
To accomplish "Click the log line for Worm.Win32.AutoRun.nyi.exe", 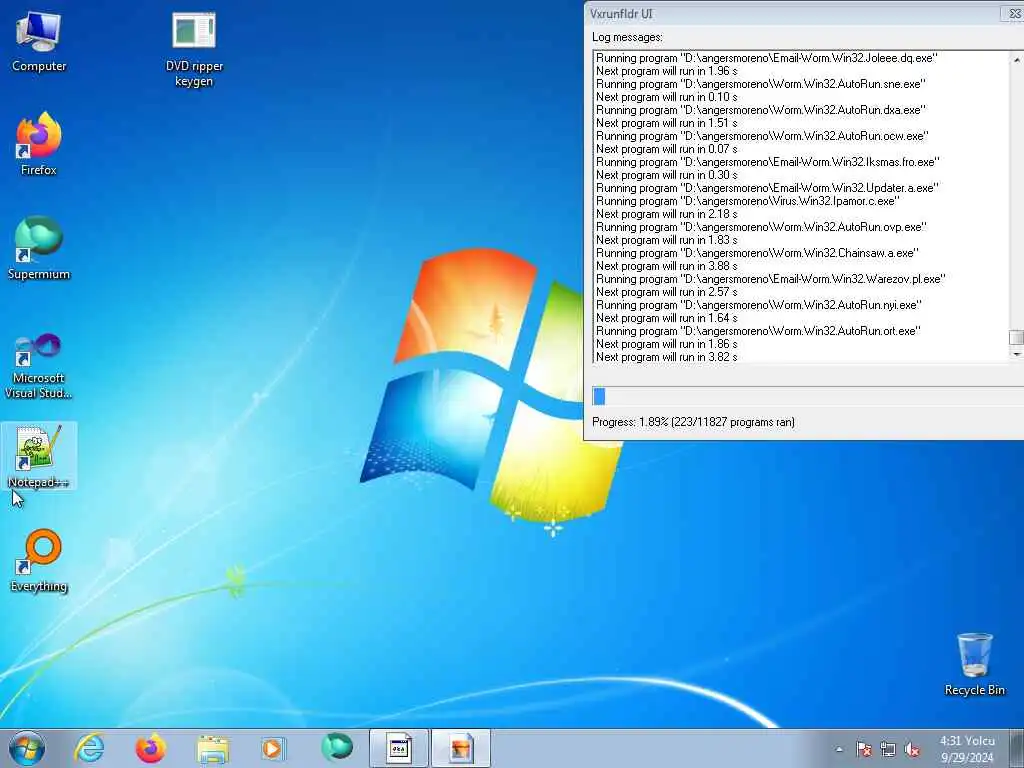I will (759, 305).
